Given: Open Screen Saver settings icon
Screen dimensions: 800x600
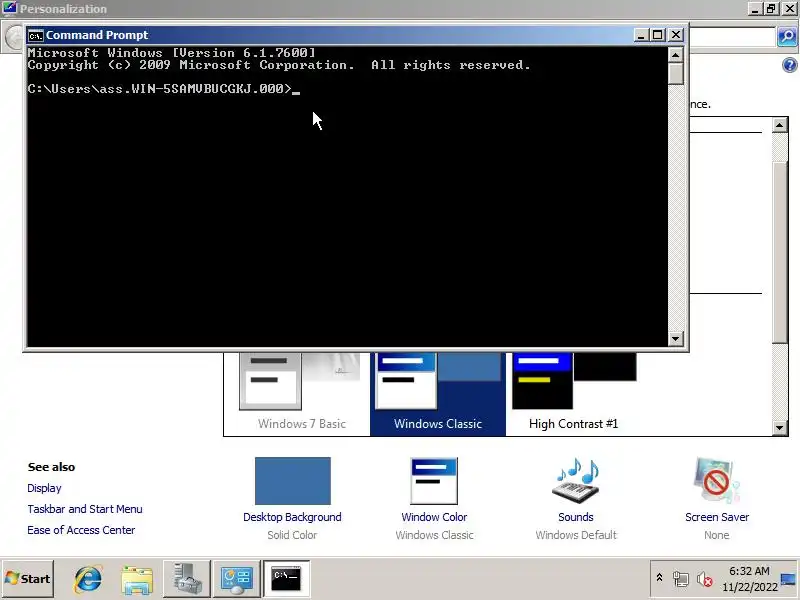Looking at the screenshot, I should click(716, 481).
